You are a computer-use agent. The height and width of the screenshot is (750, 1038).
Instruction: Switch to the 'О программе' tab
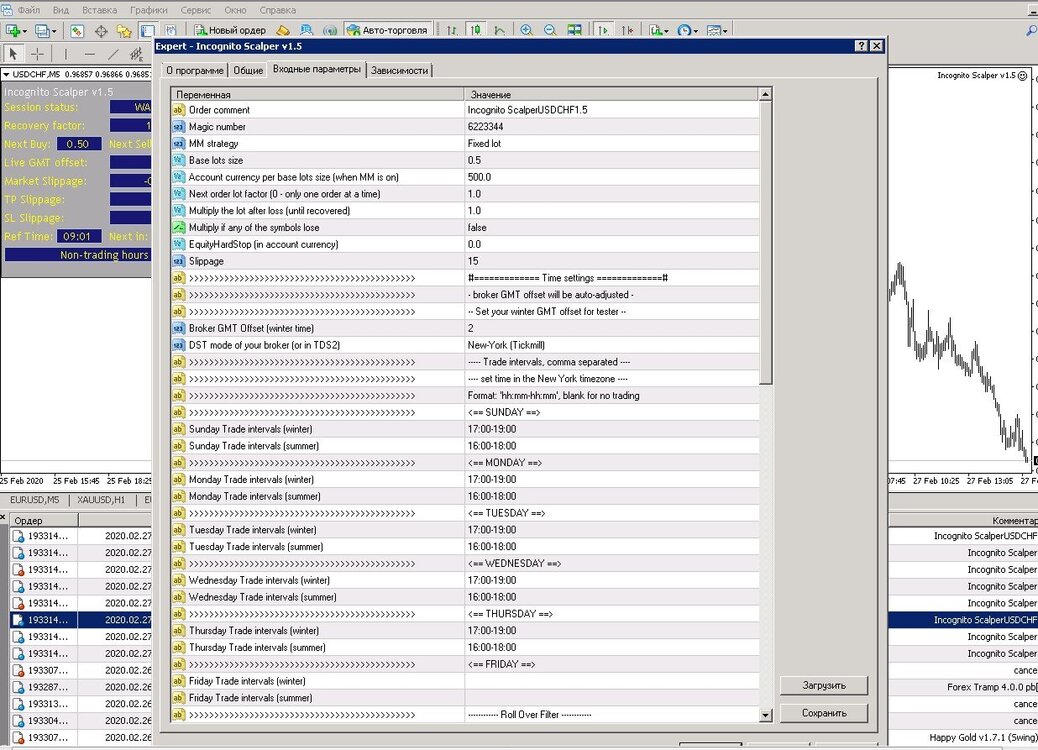[195, 70]
